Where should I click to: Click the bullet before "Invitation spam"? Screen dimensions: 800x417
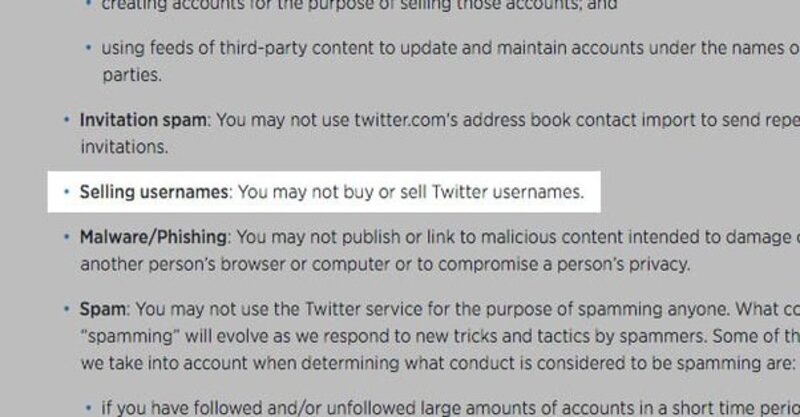click(67, 120)
